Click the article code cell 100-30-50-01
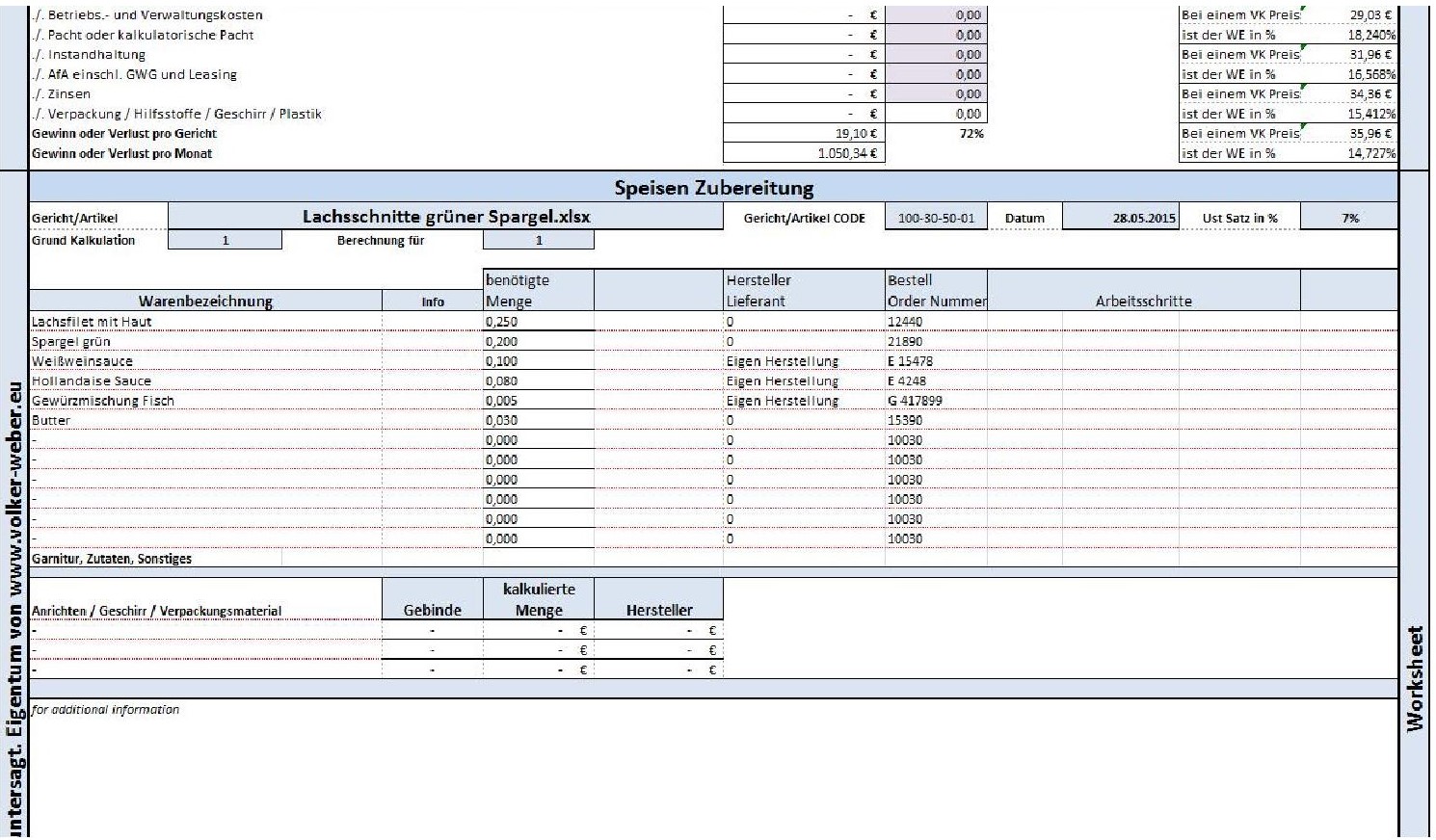This screenshot has width=1436, height=840. click(936, 219)
